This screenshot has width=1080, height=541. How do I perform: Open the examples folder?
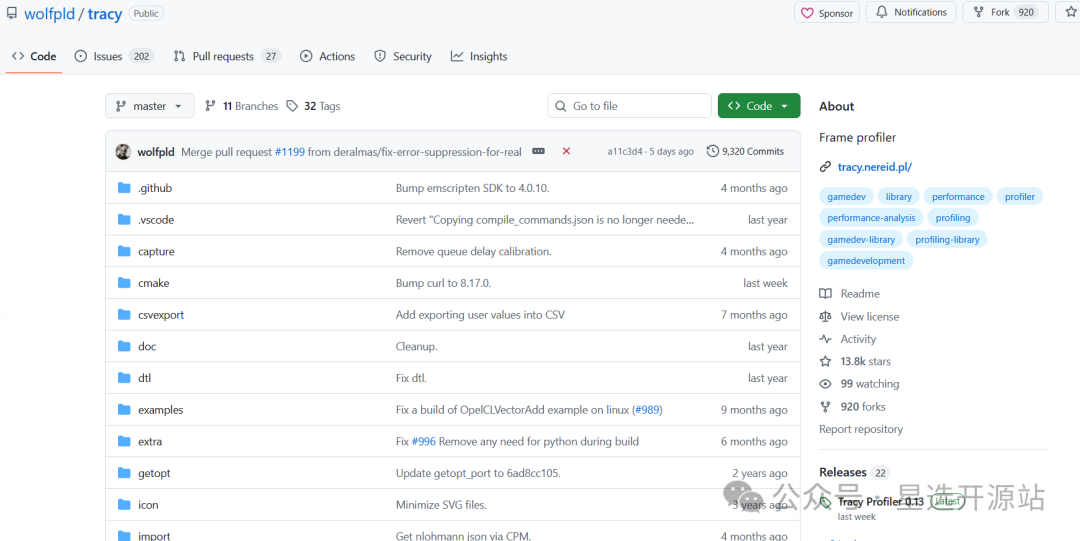[160, 410]
